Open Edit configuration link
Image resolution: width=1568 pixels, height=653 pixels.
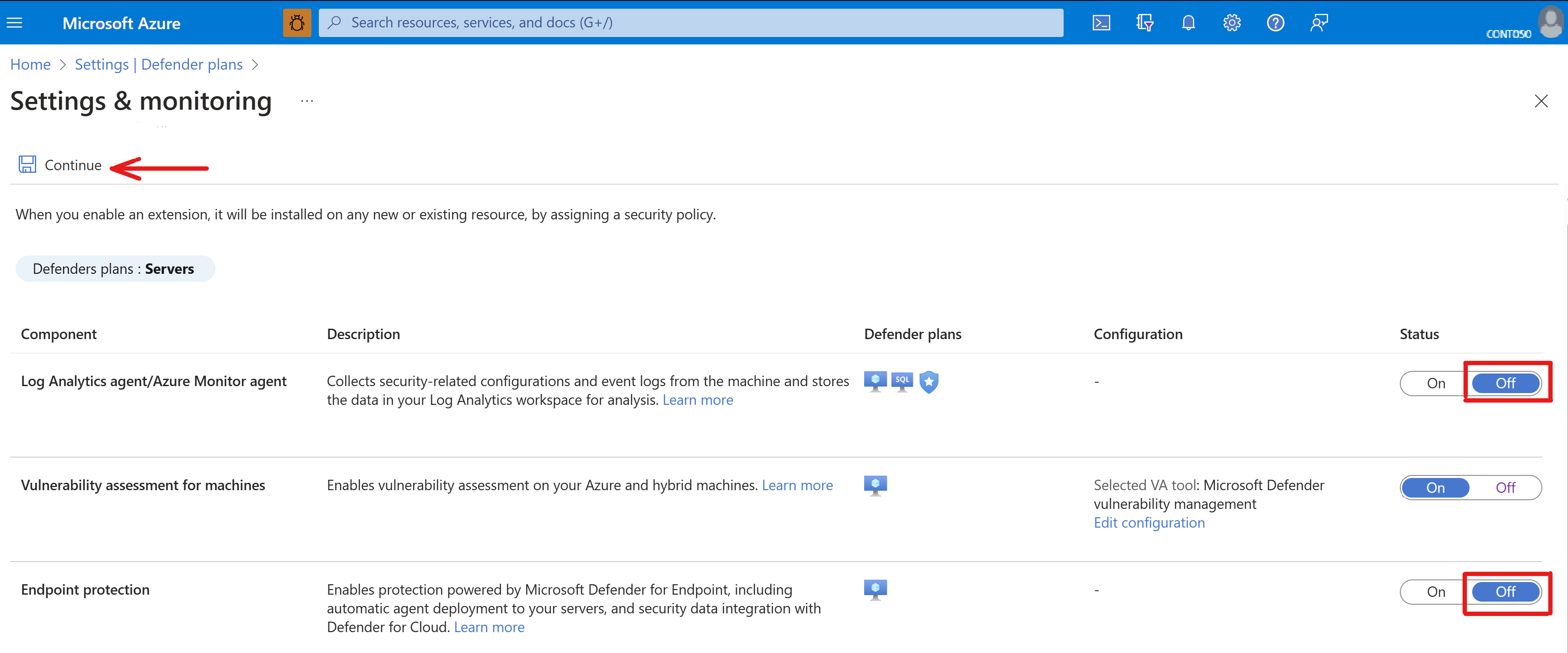1149,523
